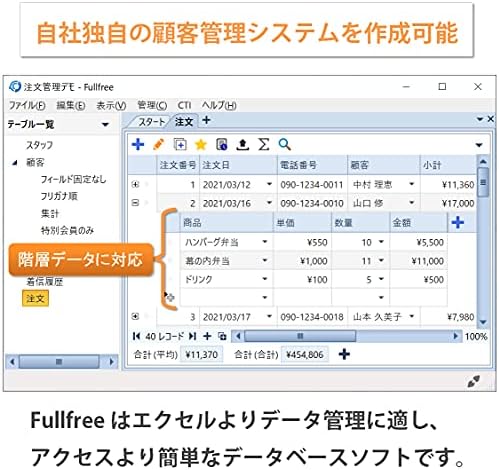Switch to the スタート tab
This screenshot has width=499, height=470.
[x=151, y=122]
